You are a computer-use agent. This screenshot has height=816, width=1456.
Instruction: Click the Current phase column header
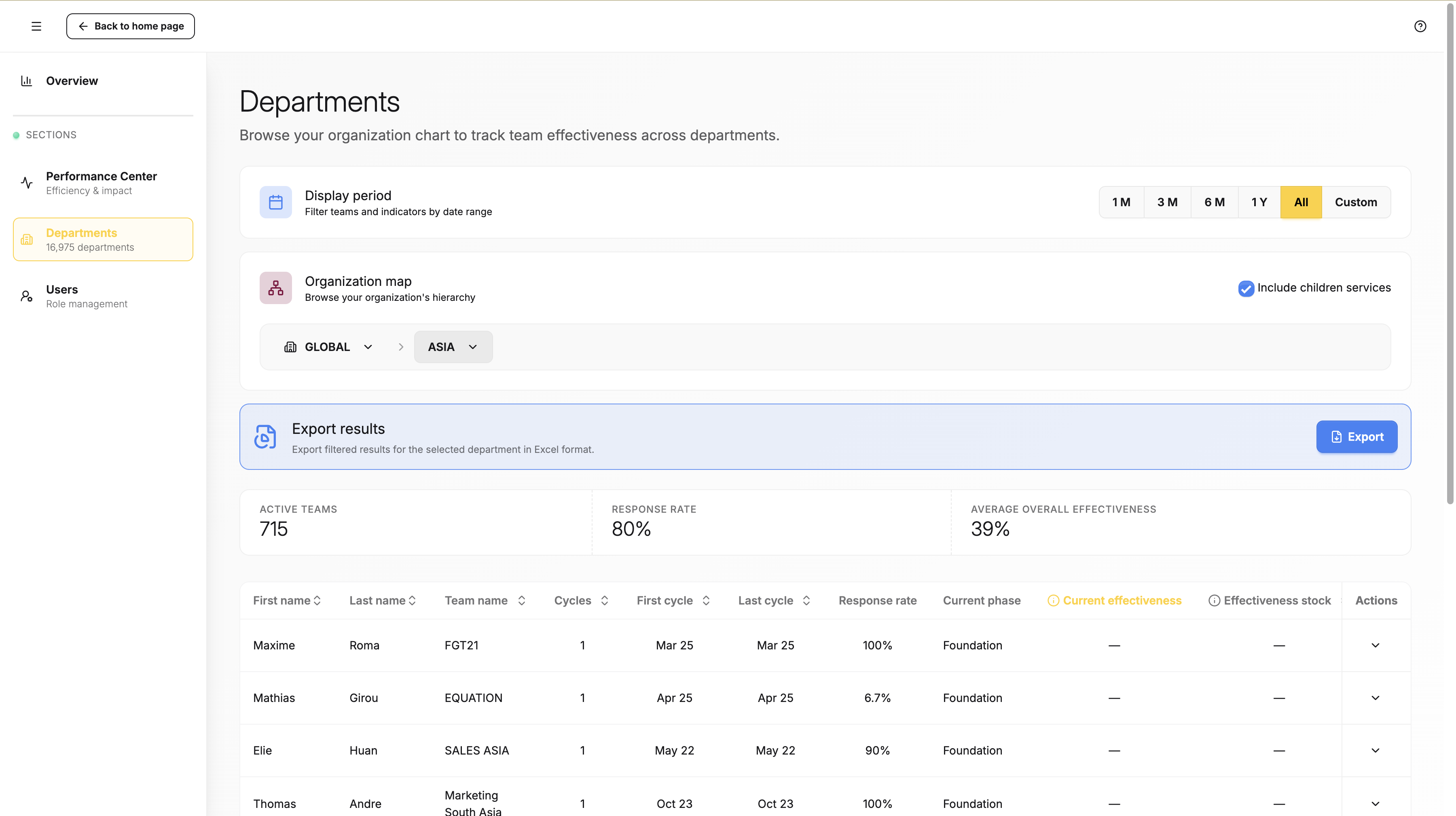tap(981, 601)
